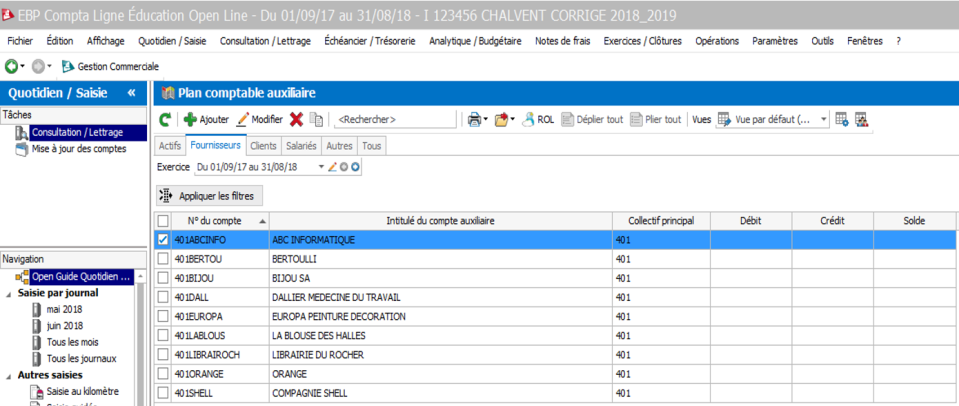
Task: Click the view editor grid icon
Action: 842,120
